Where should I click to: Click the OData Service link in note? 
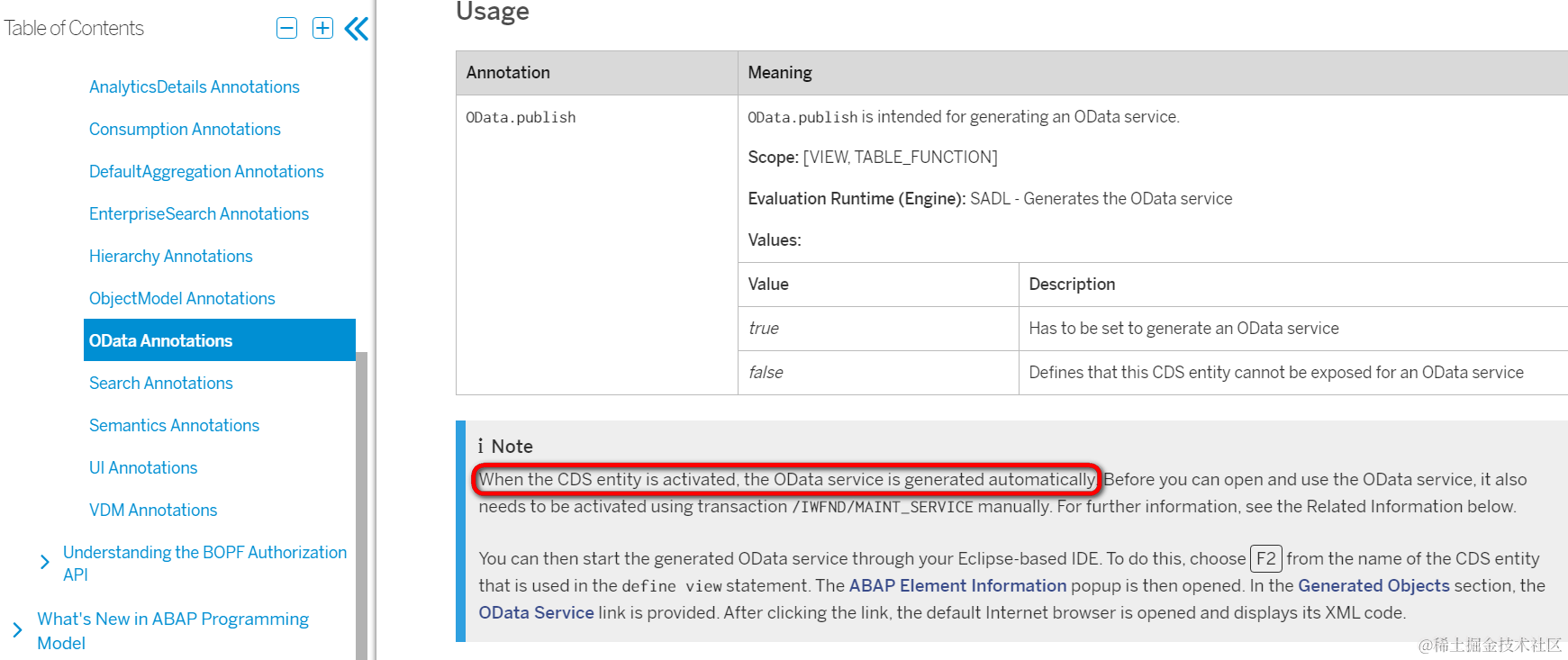(x=536, y=612)
